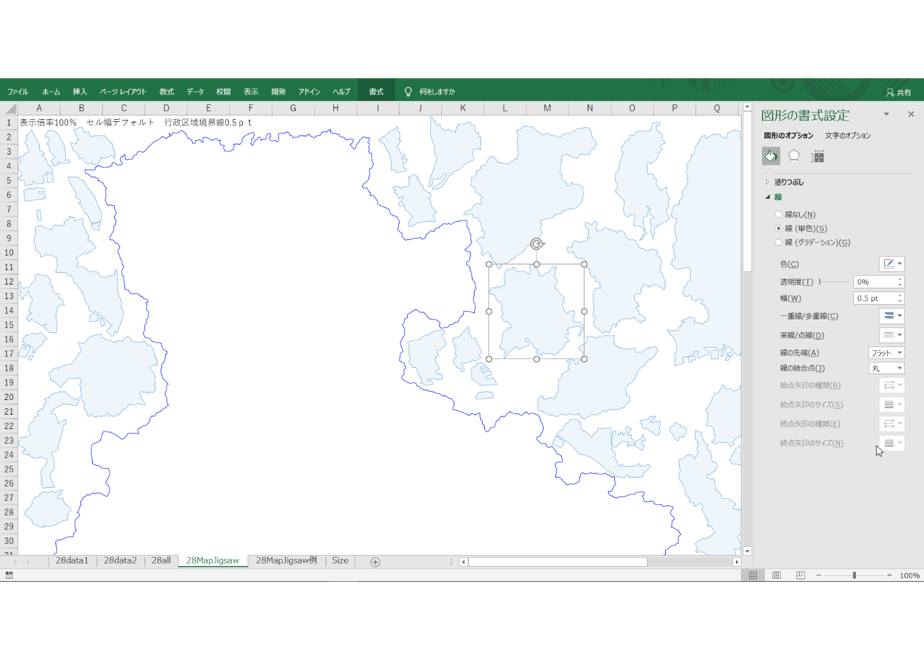Click the 何をしますか search box
Screen dimensions: 924x660
[x=437, y=91]
